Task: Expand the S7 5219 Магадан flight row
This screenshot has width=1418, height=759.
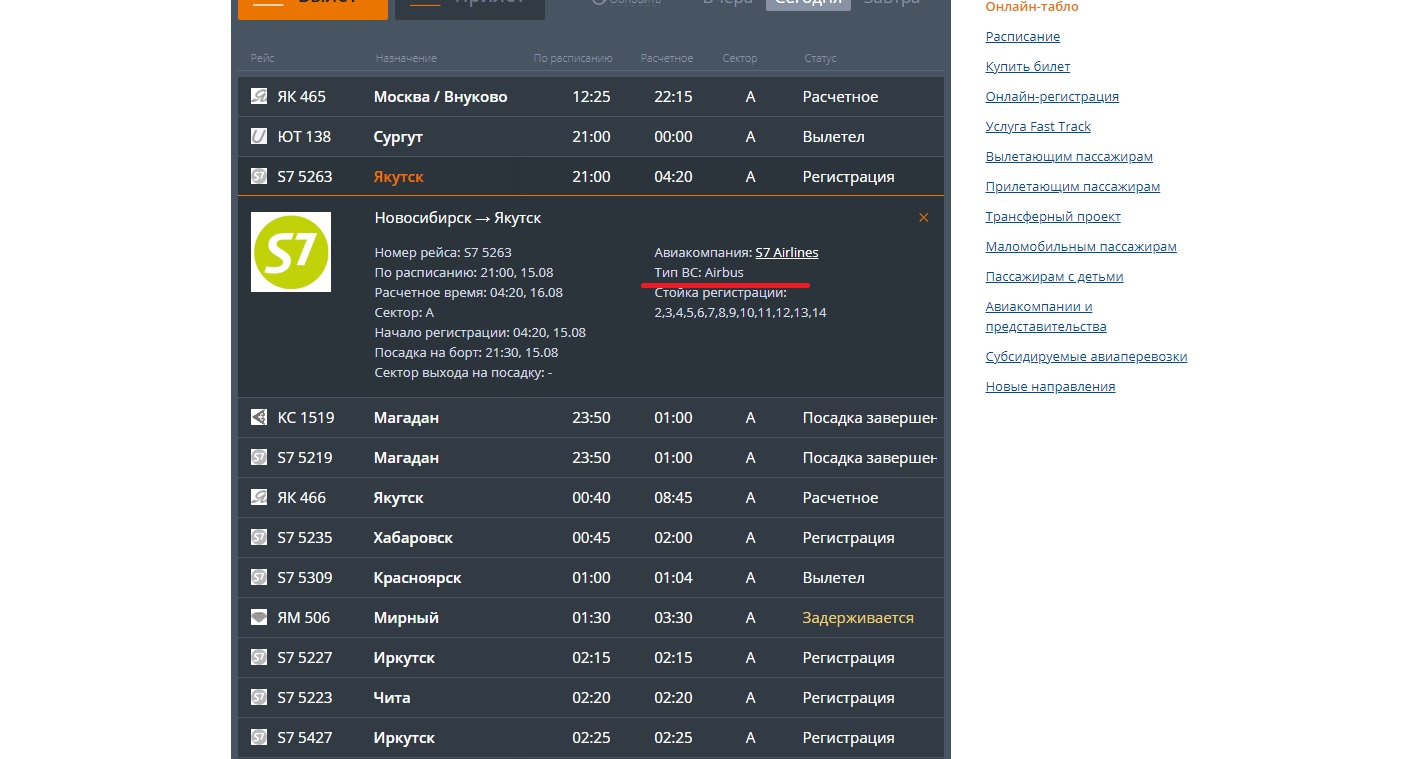Action: (591, 458)
